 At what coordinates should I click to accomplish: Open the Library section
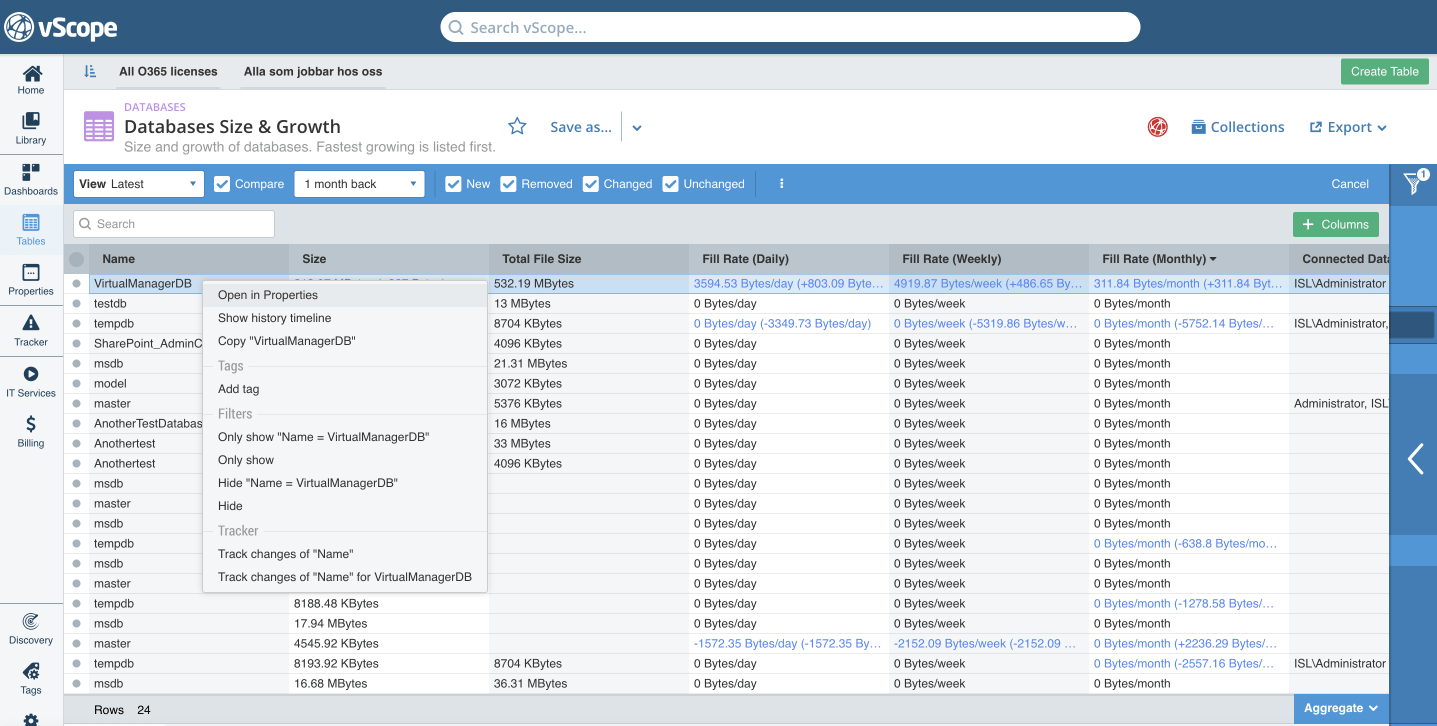[x=31, y=129]
